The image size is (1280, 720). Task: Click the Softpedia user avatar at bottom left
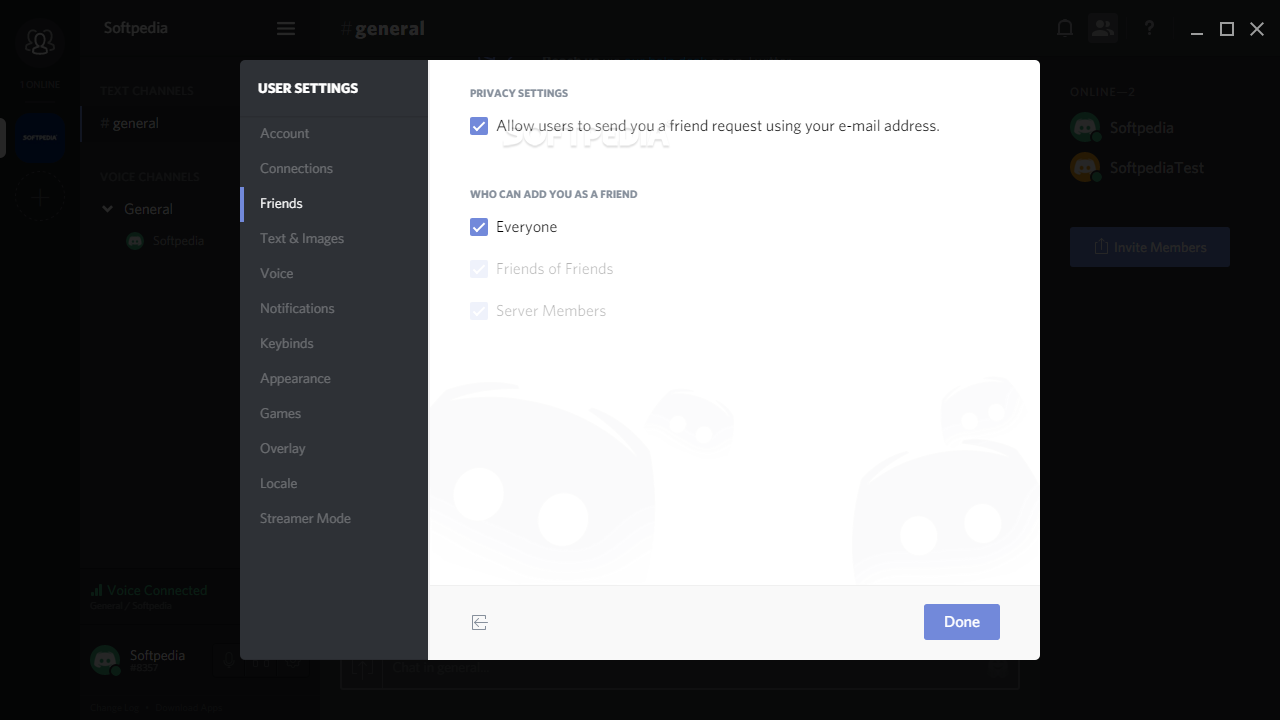(x=105, y=660)
